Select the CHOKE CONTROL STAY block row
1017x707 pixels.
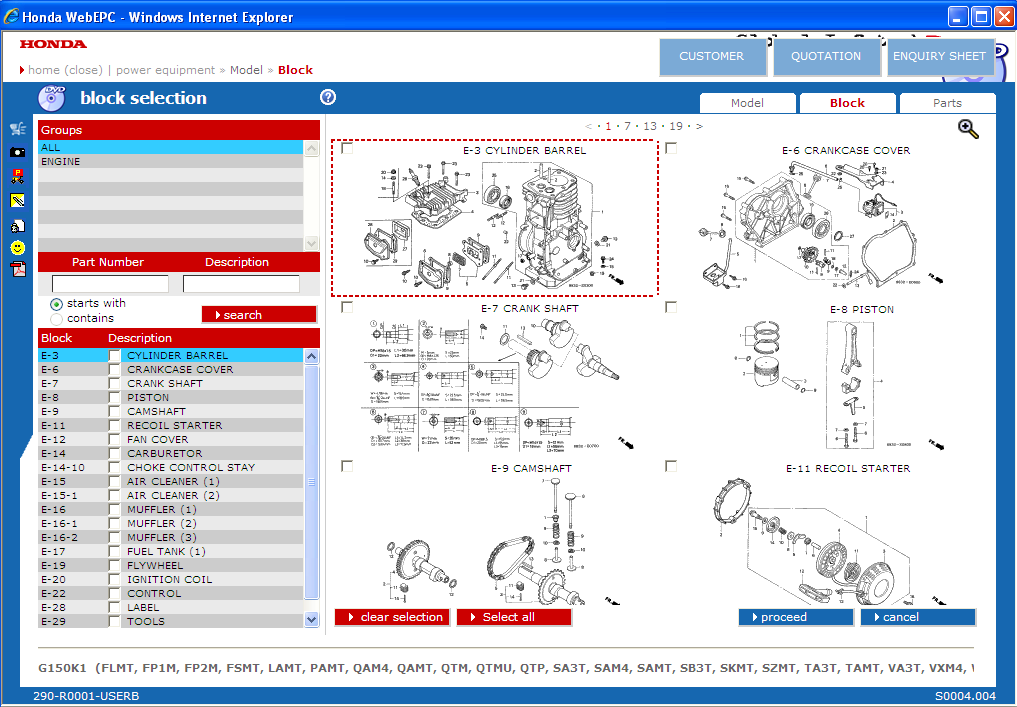pyautogui.click(x=171, y=468)
